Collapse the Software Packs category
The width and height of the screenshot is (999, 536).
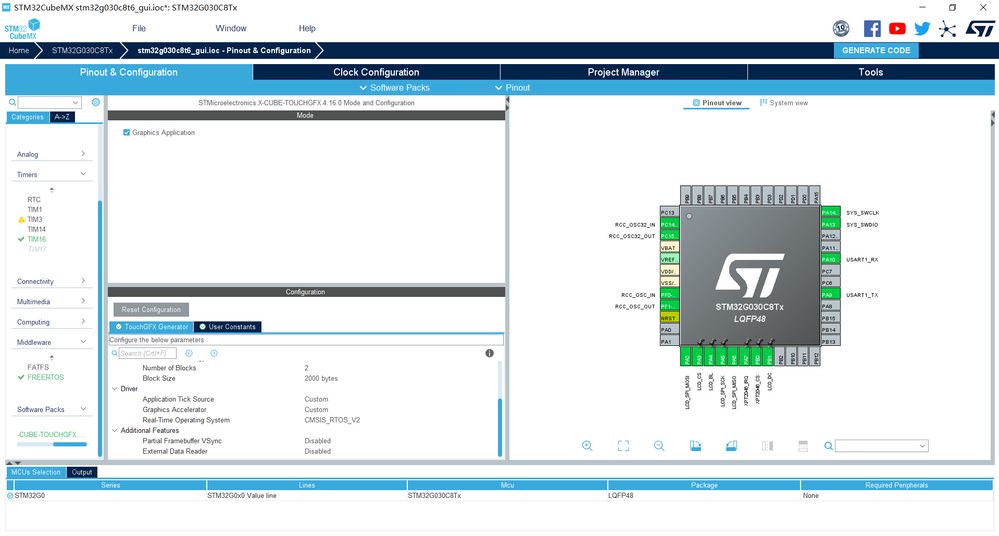coord(51,409)
